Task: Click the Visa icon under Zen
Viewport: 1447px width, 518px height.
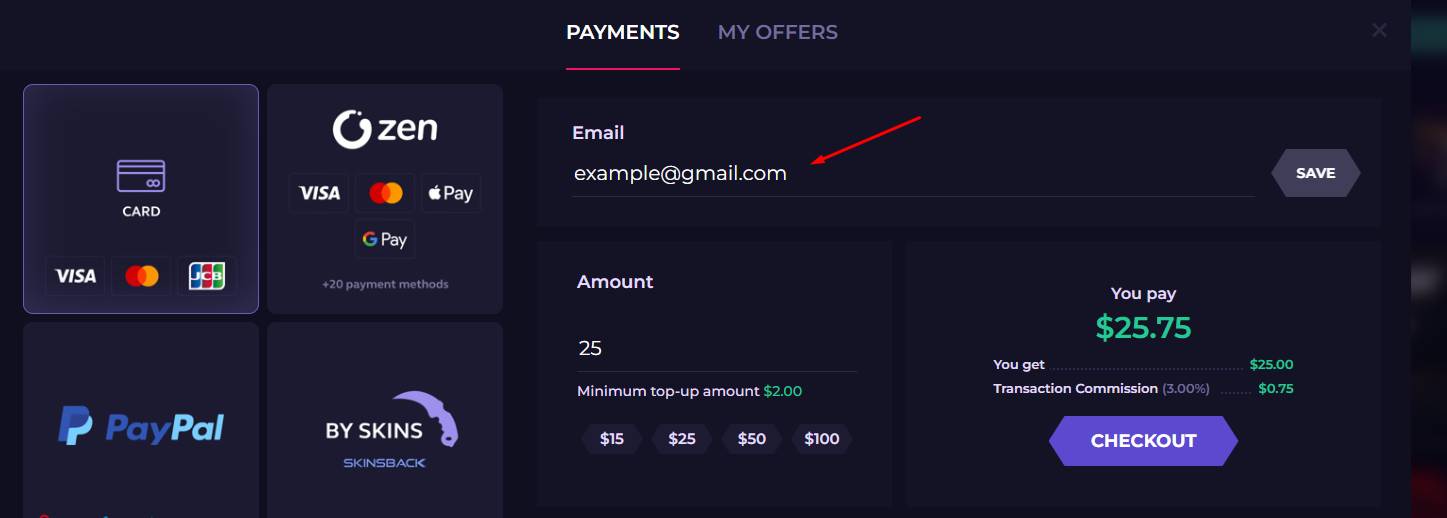Action: pyautogui.click(x=320, y=193)
